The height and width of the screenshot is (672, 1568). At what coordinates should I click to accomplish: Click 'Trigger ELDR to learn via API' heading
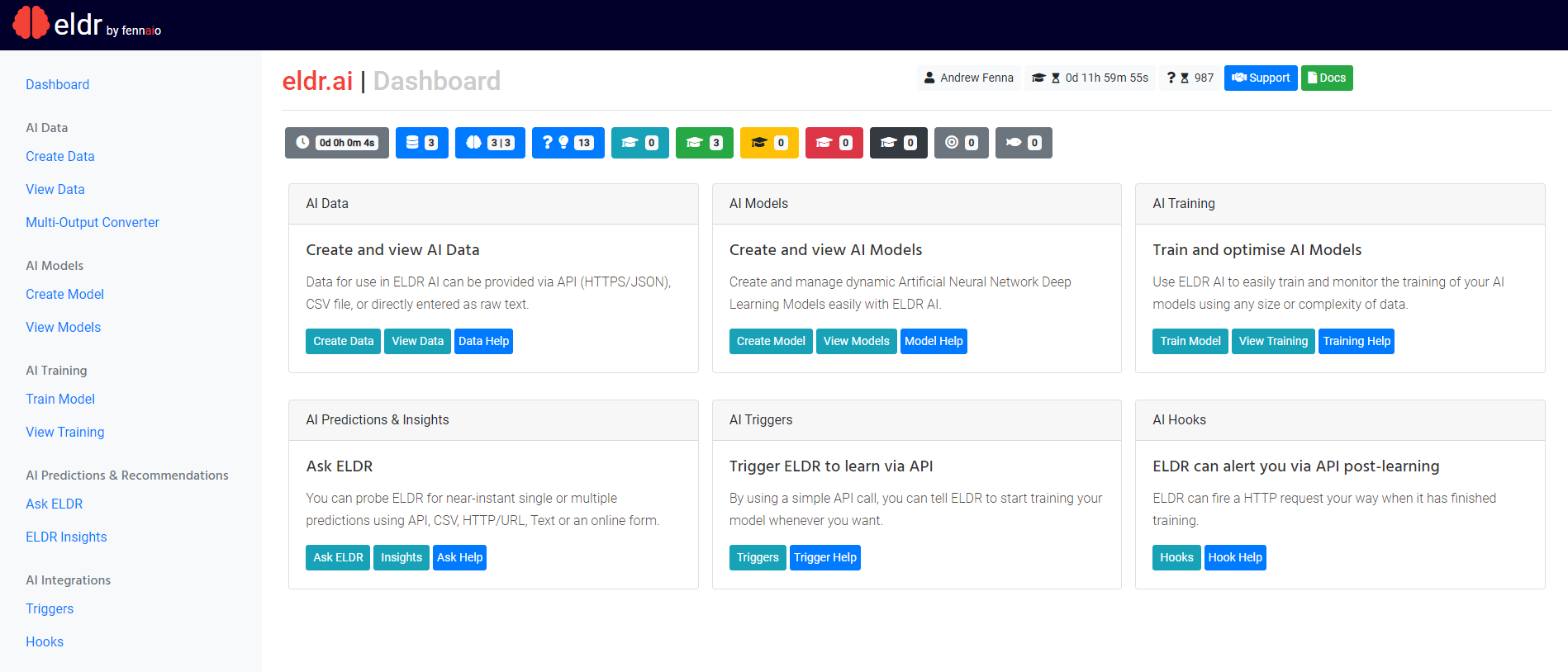[831, 466]
